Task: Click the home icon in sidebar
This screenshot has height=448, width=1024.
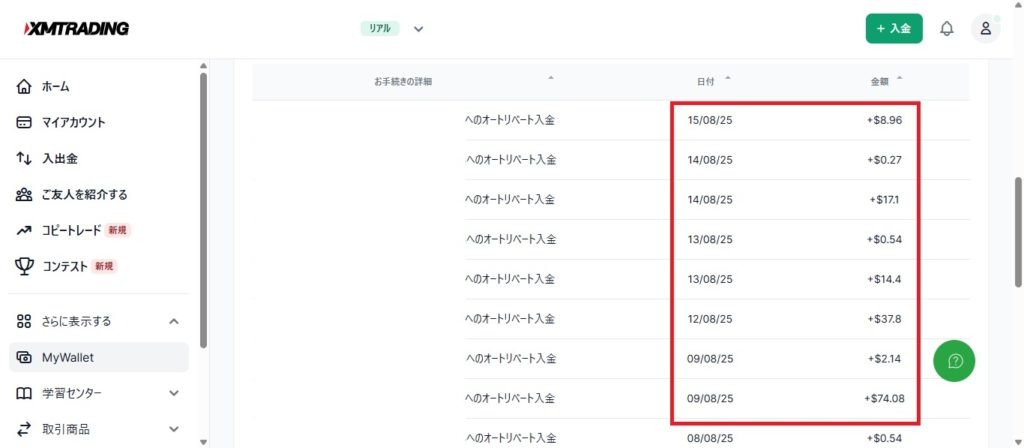Action: (25, 87)
